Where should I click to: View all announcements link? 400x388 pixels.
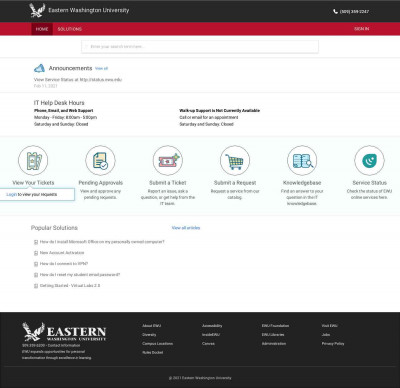pyautogui.click(x=101, y=69)
